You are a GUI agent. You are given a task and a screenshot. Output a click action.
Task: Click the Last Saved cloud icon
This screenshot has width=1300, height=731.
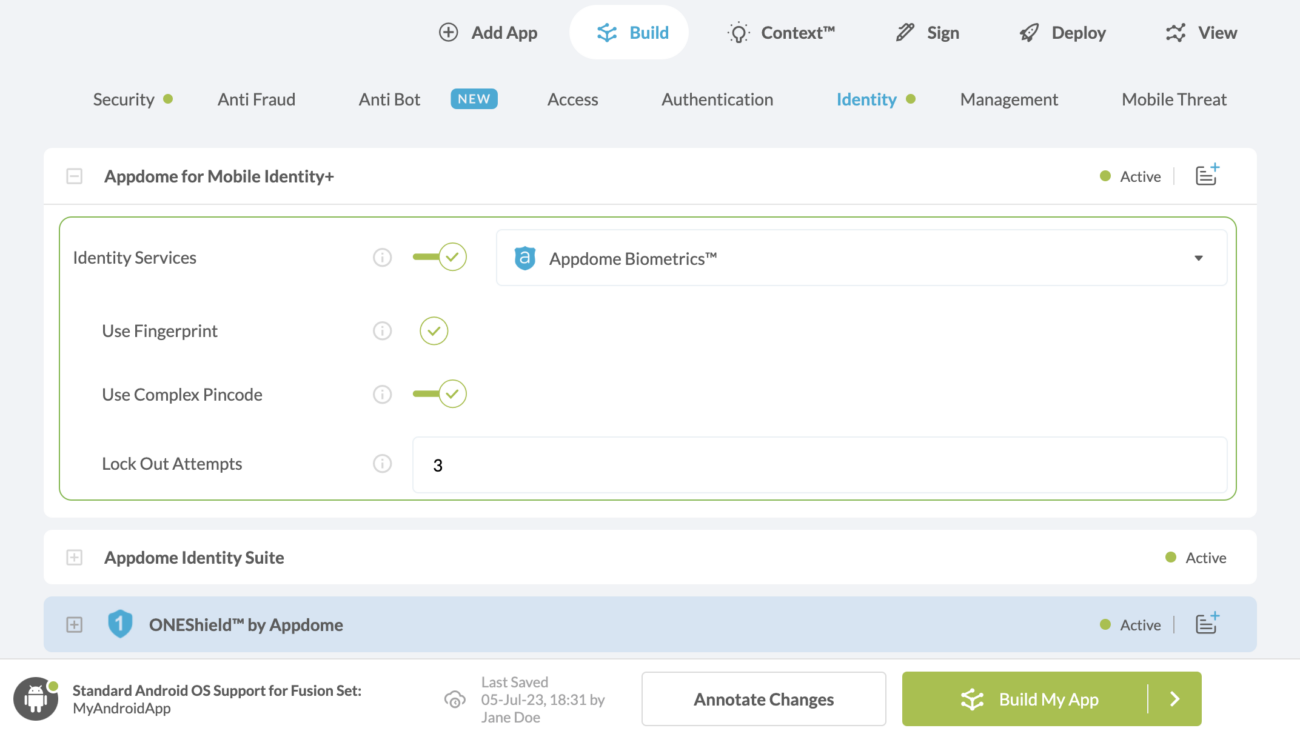(x=455, y=700)
